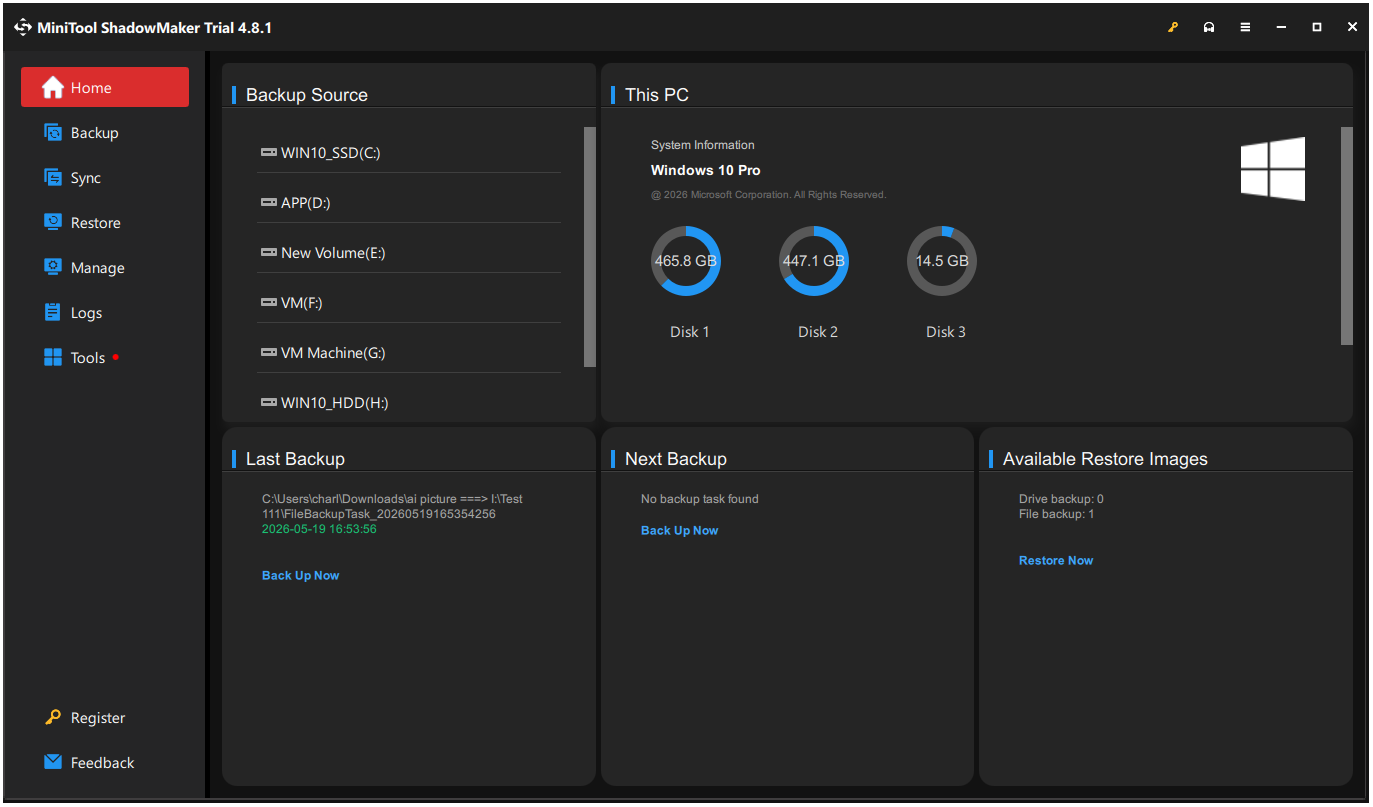The image size is (1373, 807).
Task: Open the Feedback label in sidebar
Action: [x=102, y=763]
